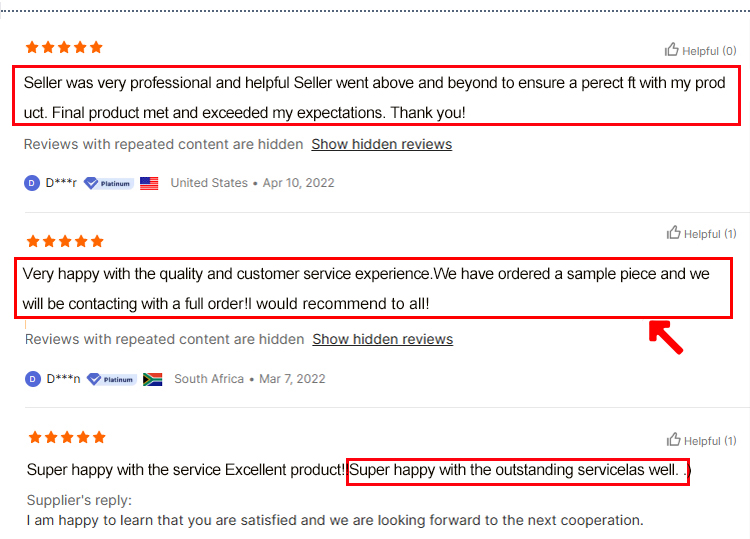The height and width of the screenshot is (539, 750).
Task: Click the "Very happy with the quality" review
Action: [x=366, y=288]
